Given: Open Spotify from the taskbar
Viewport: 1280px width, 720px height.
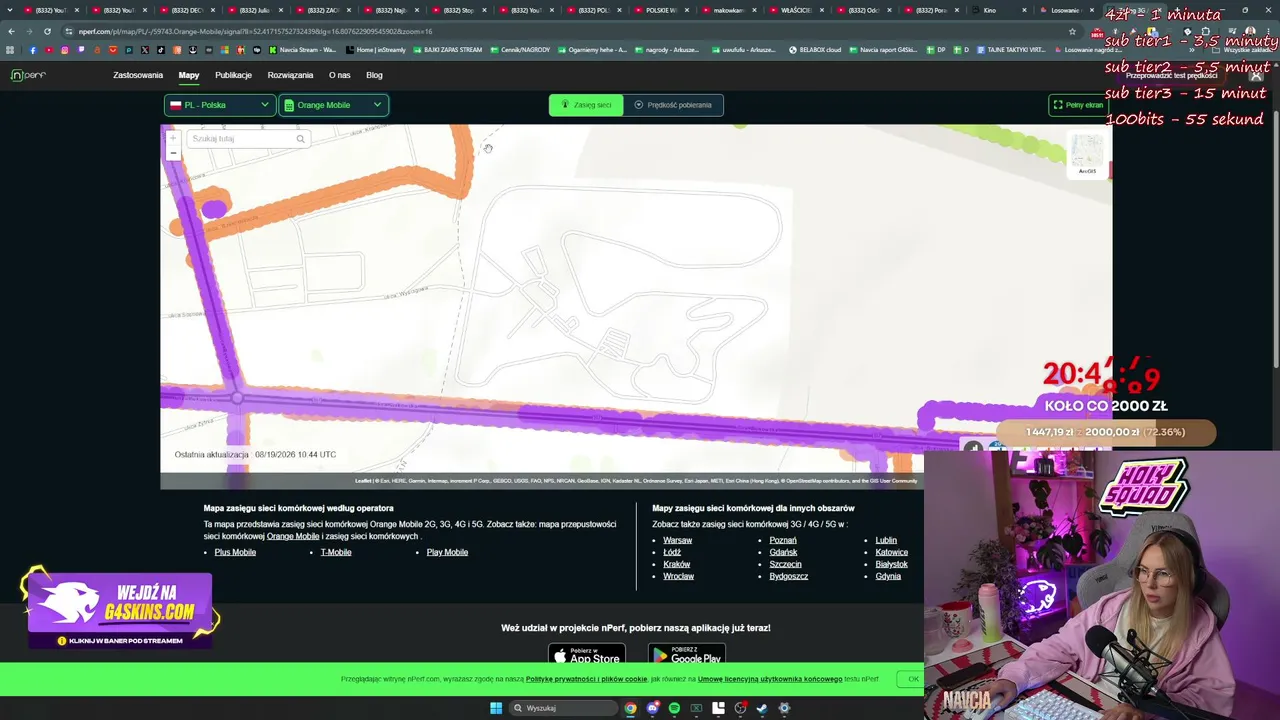Looking at the screenshot, I should tap(674, 708).
